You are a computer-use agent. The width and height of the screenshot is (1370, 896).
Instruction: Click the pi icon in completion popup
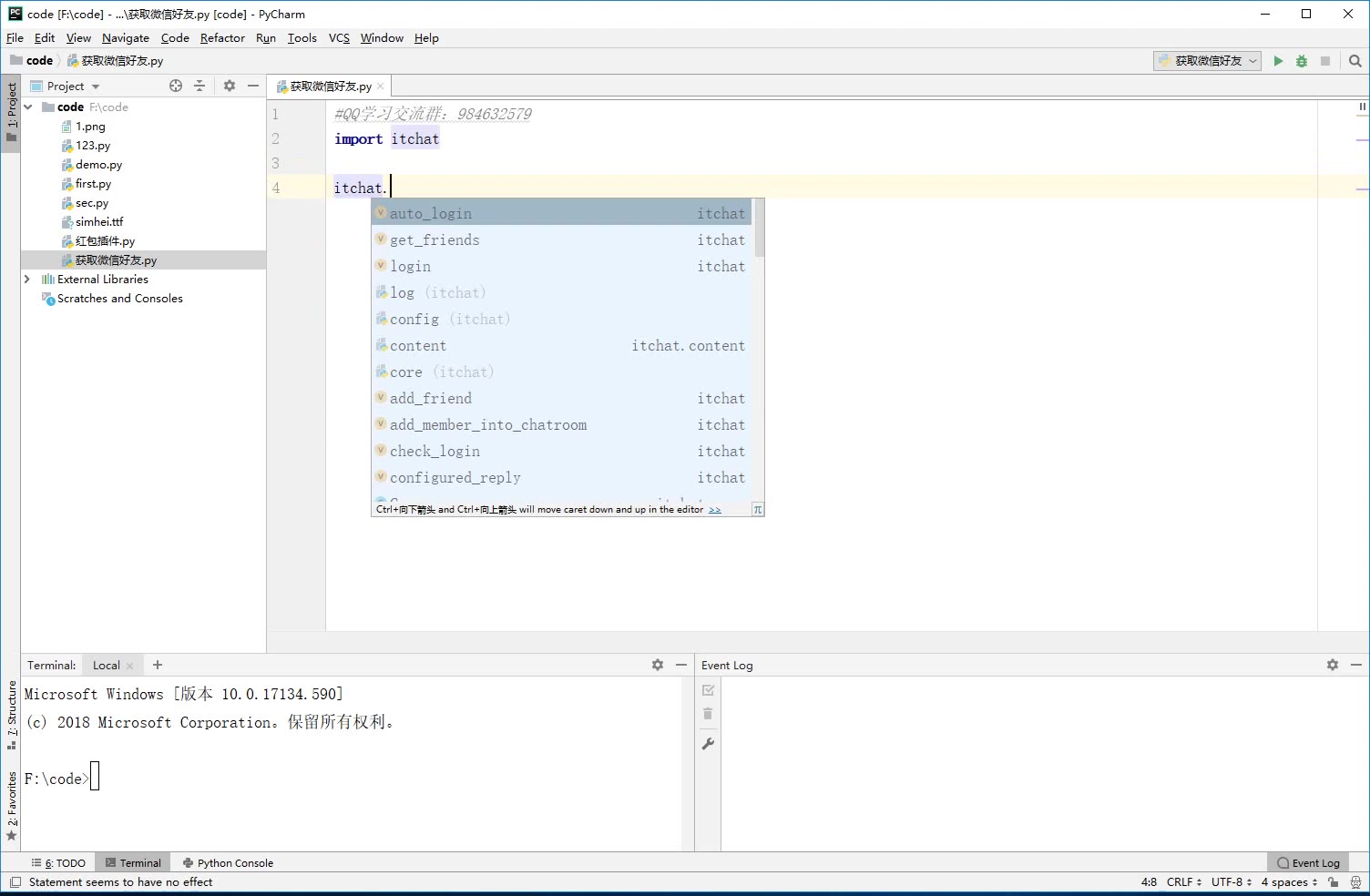pos(757,510)
